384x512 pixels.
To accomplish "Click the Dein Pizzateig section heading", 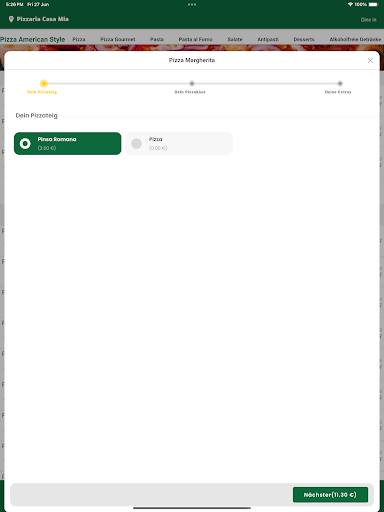I will [x=37, y=115].
